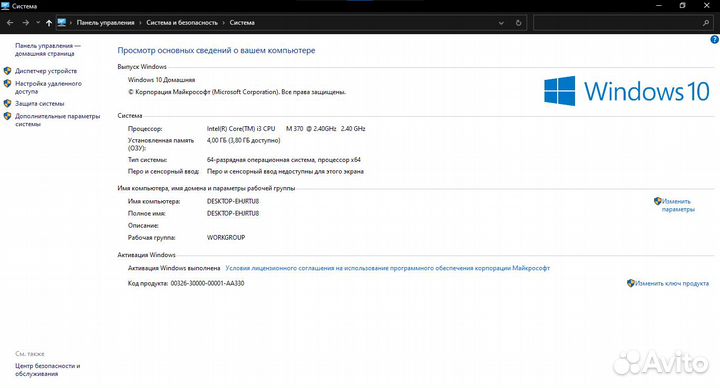Open 'Диспетчер устройств' link

pyautogui.click(x=46, y=71)
